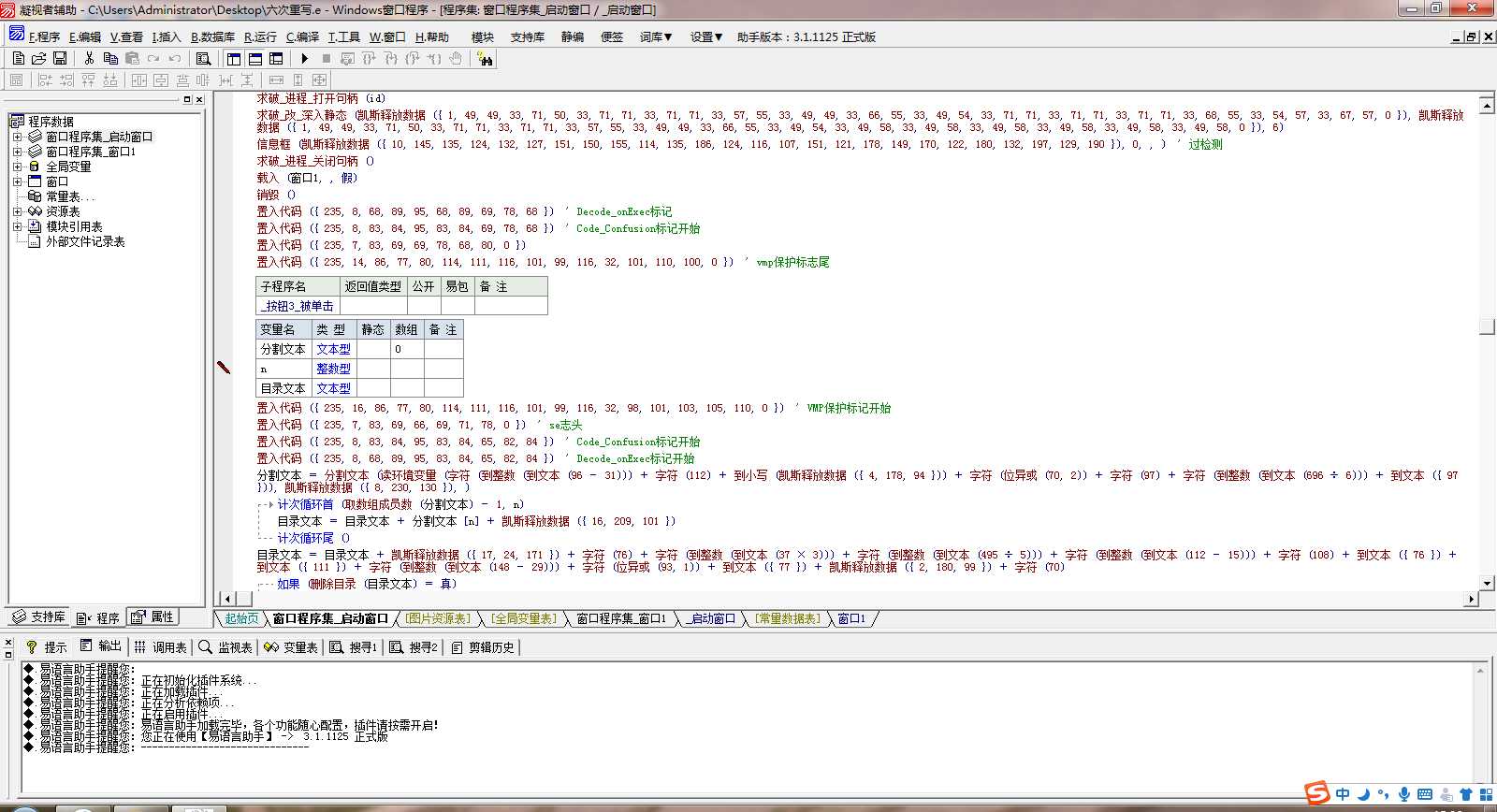Viewport: 1497px width, 812px height.
Task: Switch to the 窗口程序集_窗口1 tab
Action: tap(620, 618)
